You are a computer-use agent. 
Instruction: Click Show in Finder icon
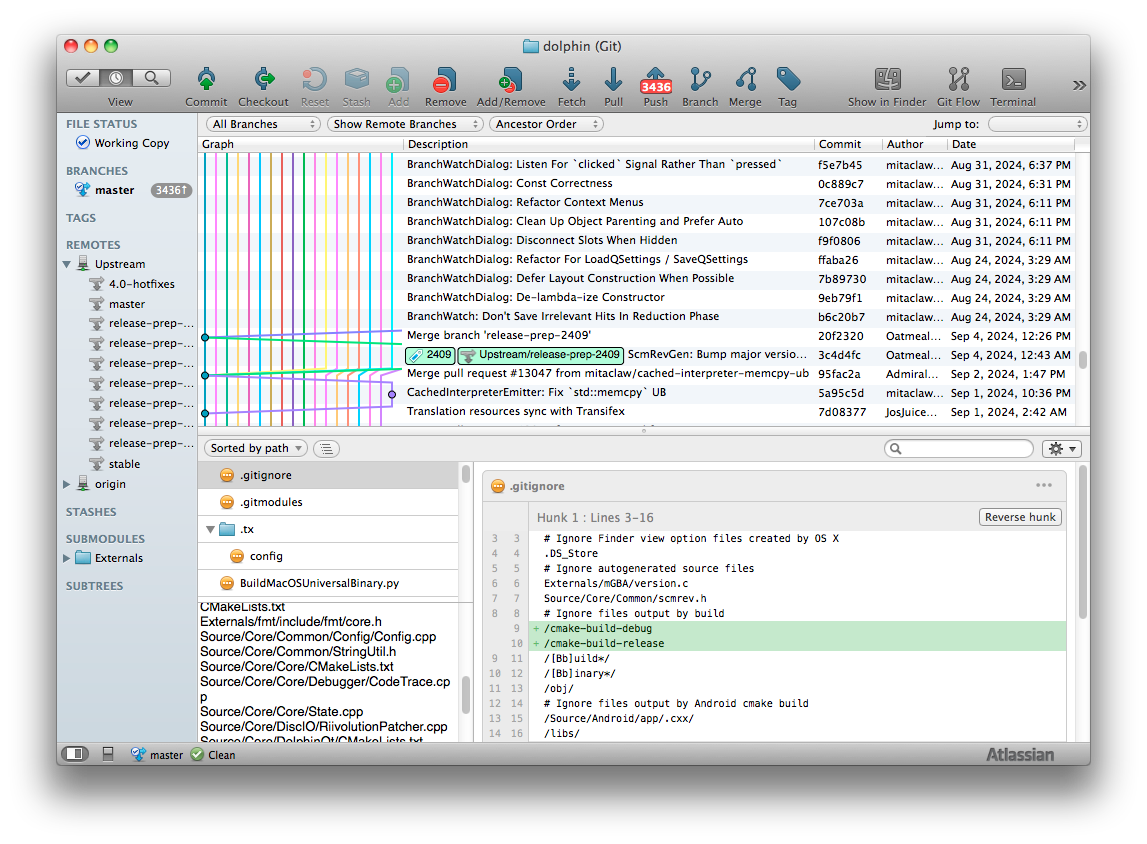click(887, 79)
